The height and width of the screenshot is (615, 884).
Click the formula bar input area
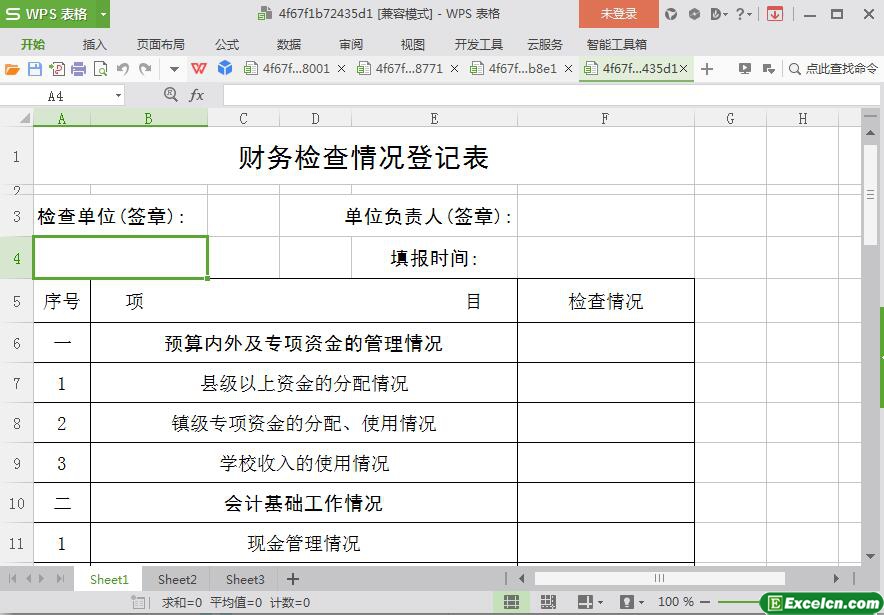coord(551,96)
